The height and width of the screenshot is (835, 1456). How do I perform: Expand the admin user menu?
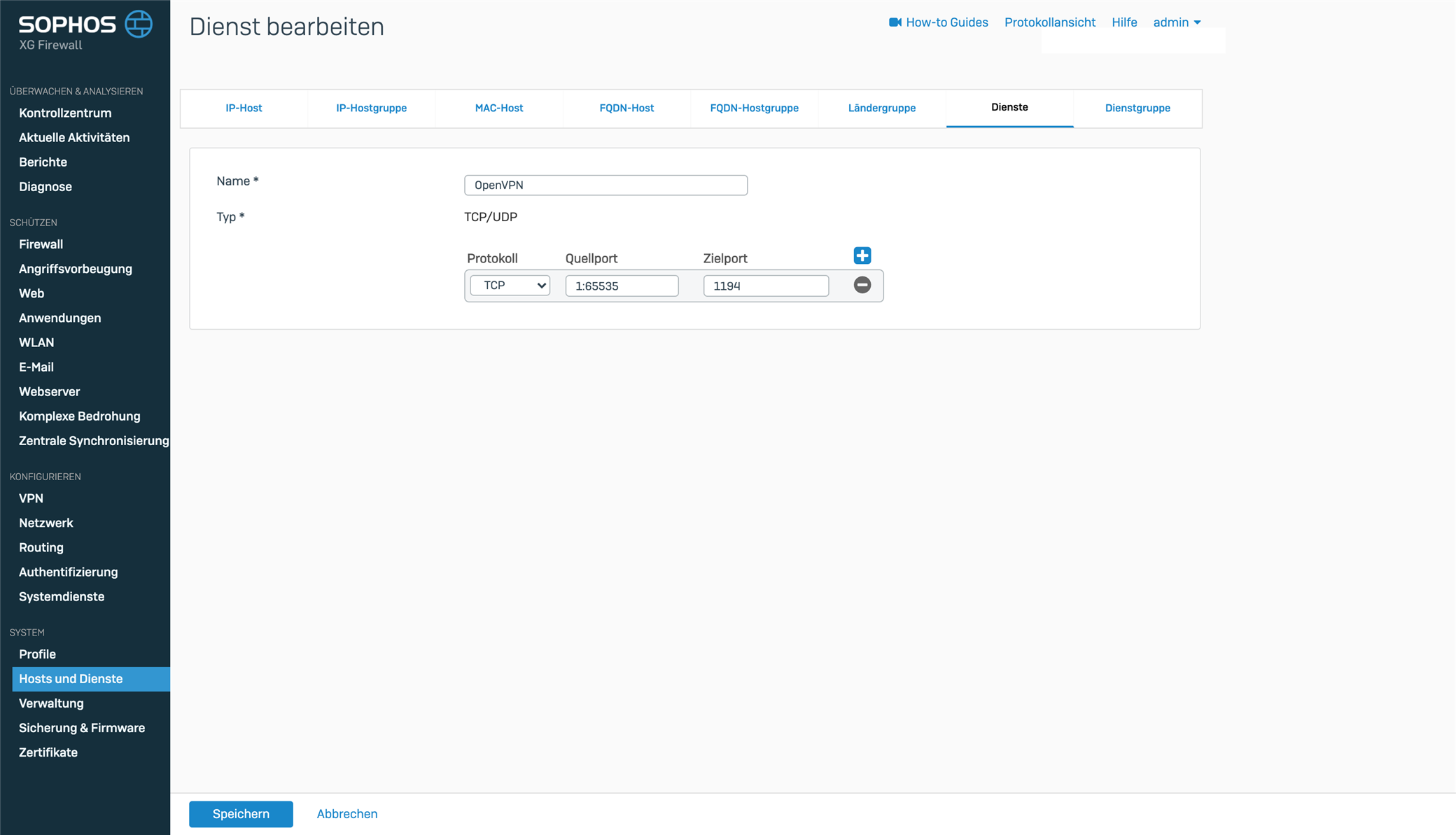(1177, 22)
